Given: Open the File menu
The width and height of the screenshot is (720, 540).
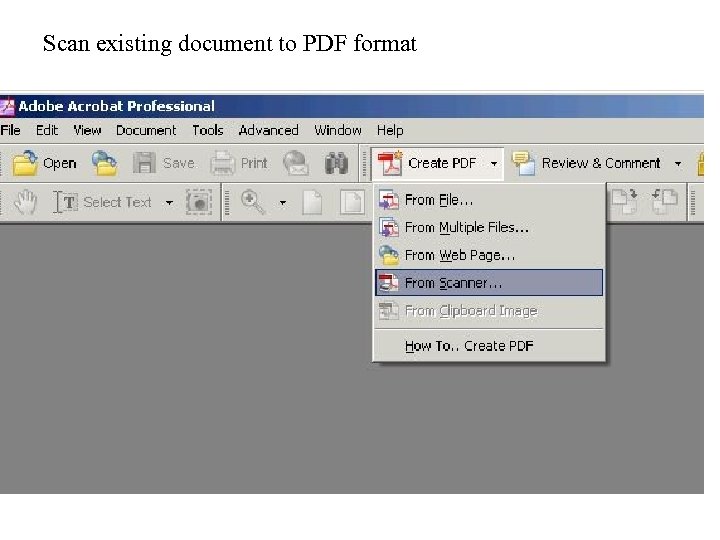Looking at the screenshot, I should click(10, 130).
